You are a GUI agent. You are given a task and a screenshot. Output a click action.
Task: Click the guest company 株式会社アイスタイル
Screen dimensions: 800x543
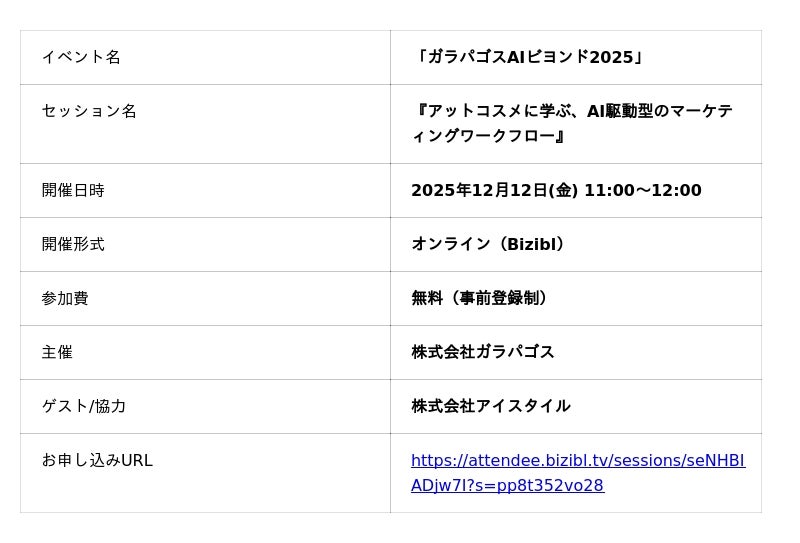[491, 406]
